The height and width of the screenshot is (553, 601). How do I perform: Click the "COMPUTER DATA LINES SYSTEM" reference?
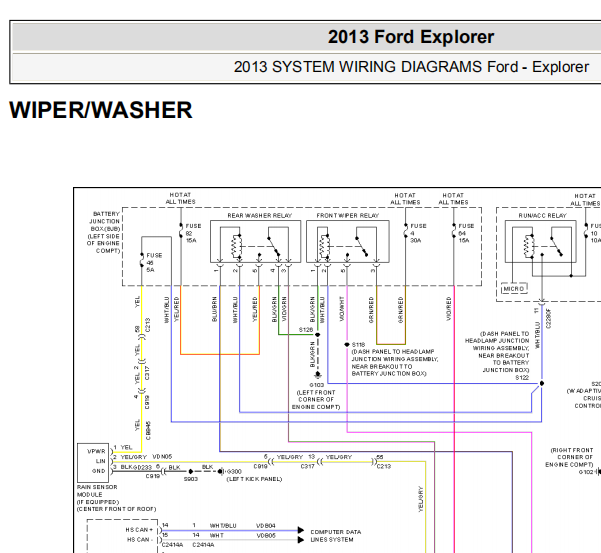point(335,536)
